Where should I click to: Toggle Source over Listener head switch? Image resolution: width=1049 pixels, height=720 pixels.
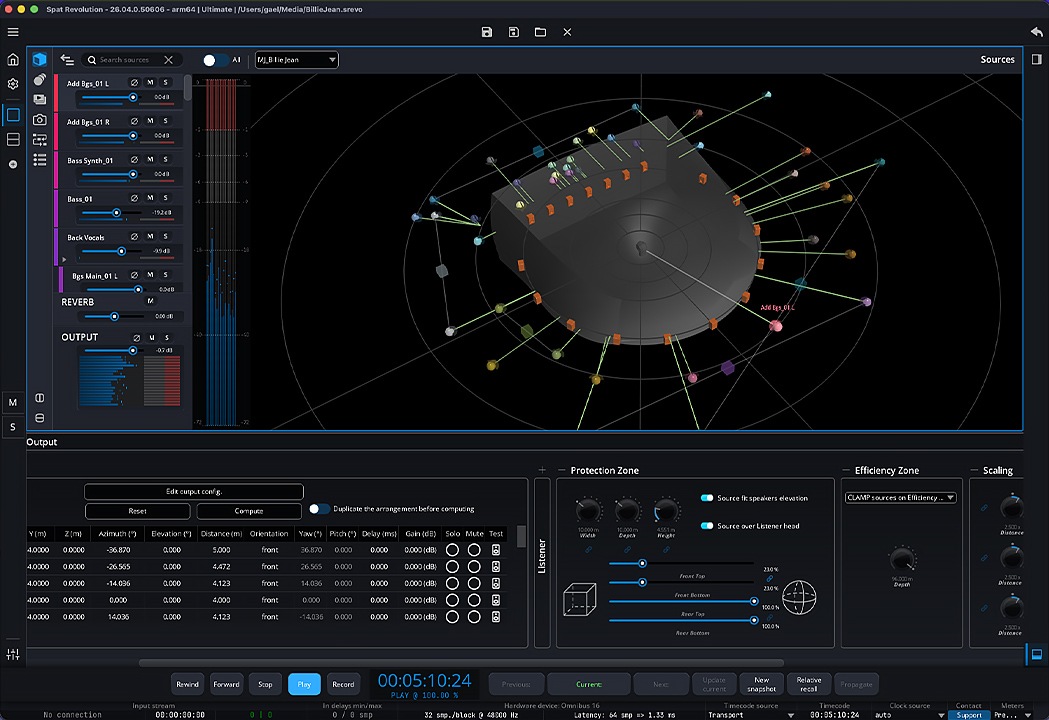(708, 526)
